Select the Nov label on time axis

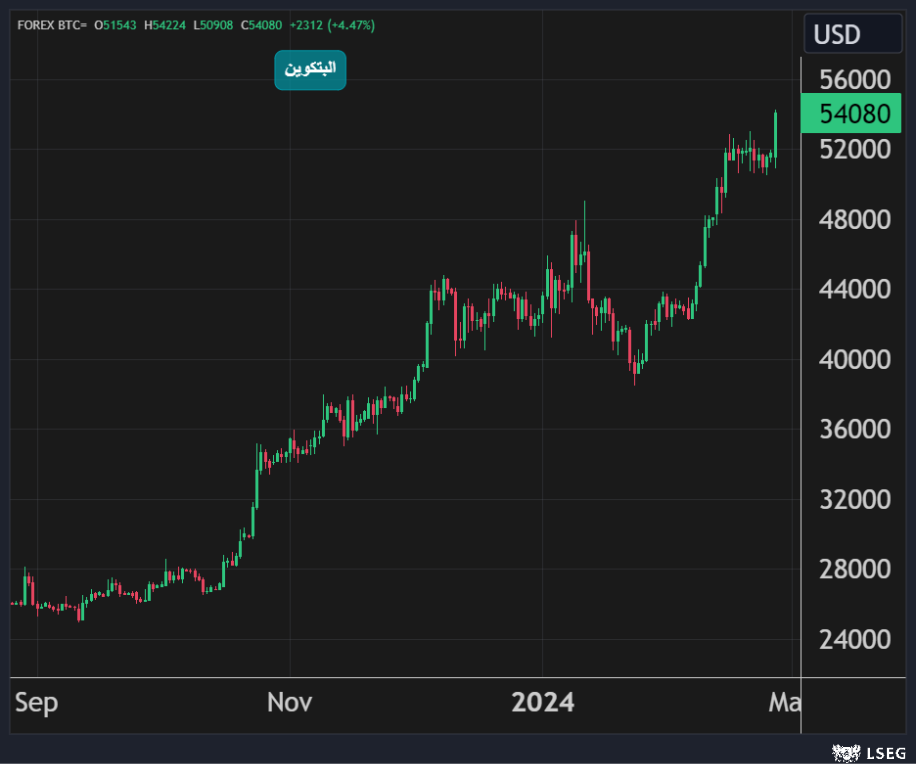[x=290, y=703]
